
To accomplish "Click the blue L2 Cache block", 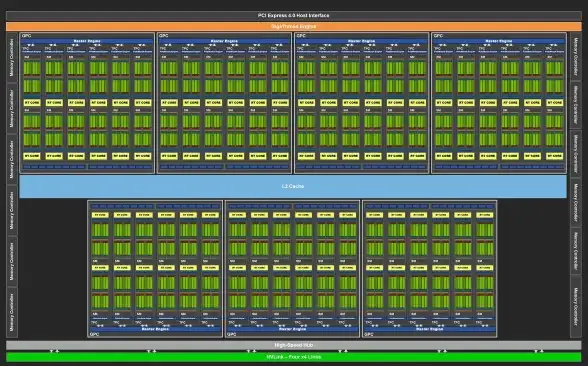I will tap(293, 186).
